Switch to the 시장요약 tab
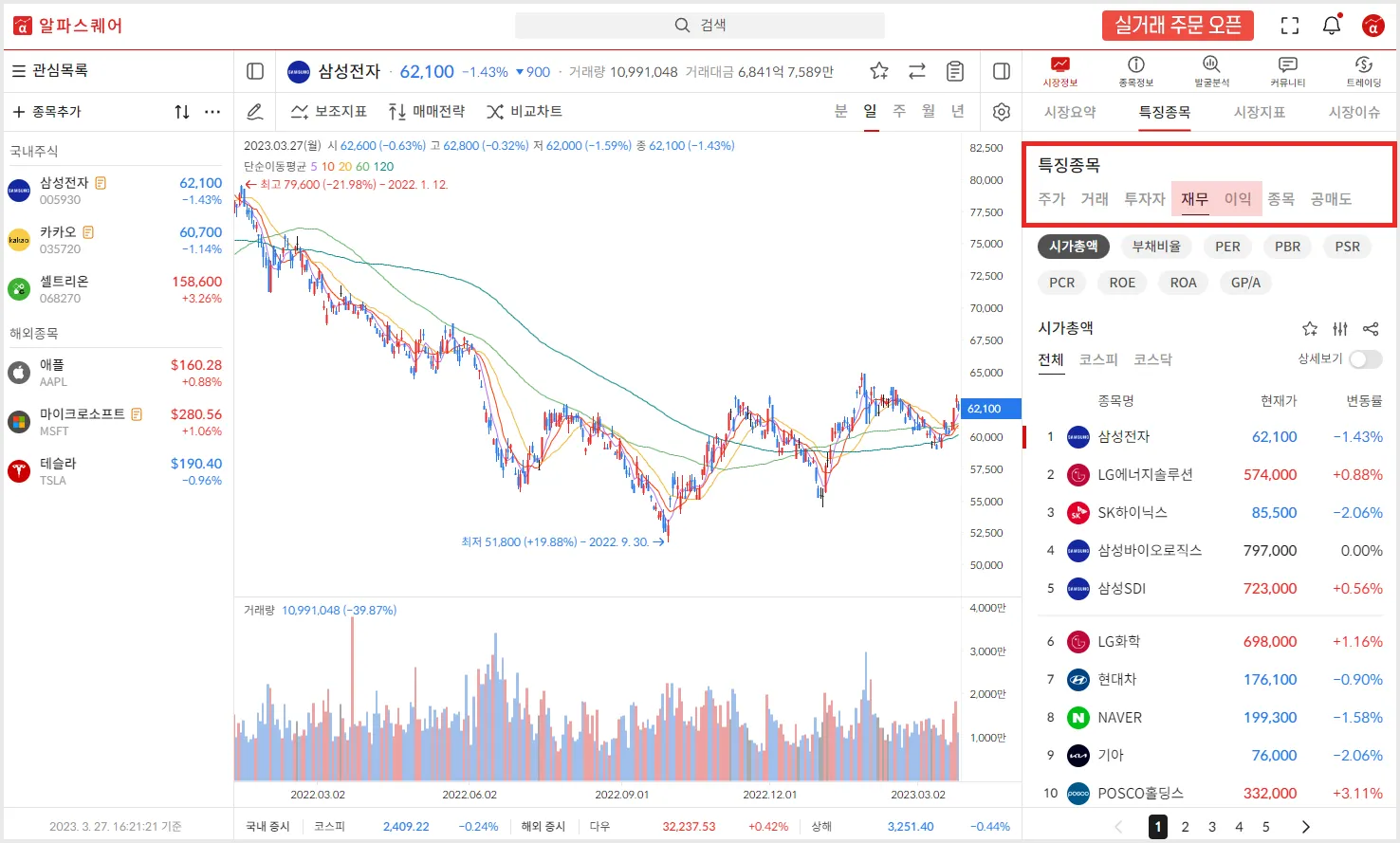The image size is (1400, 843). [1070, 112]
